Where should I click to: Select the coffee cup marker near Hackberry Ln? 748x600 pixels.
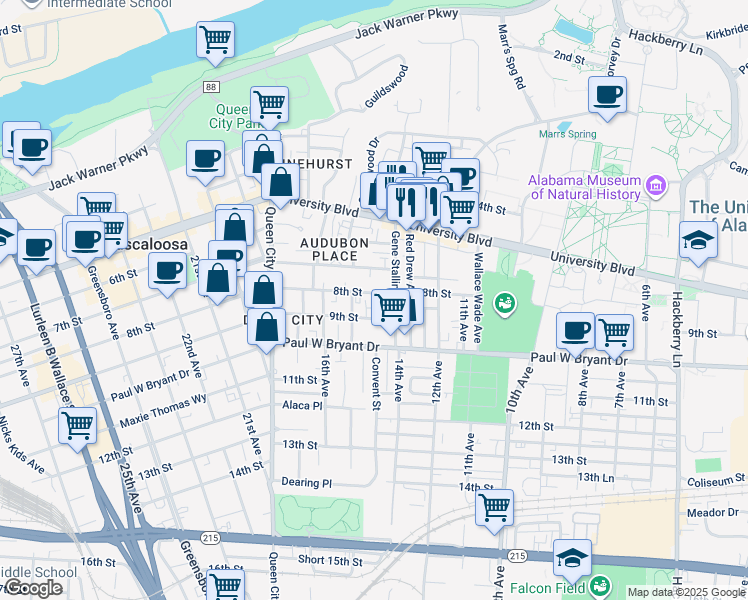pos(607,96)
